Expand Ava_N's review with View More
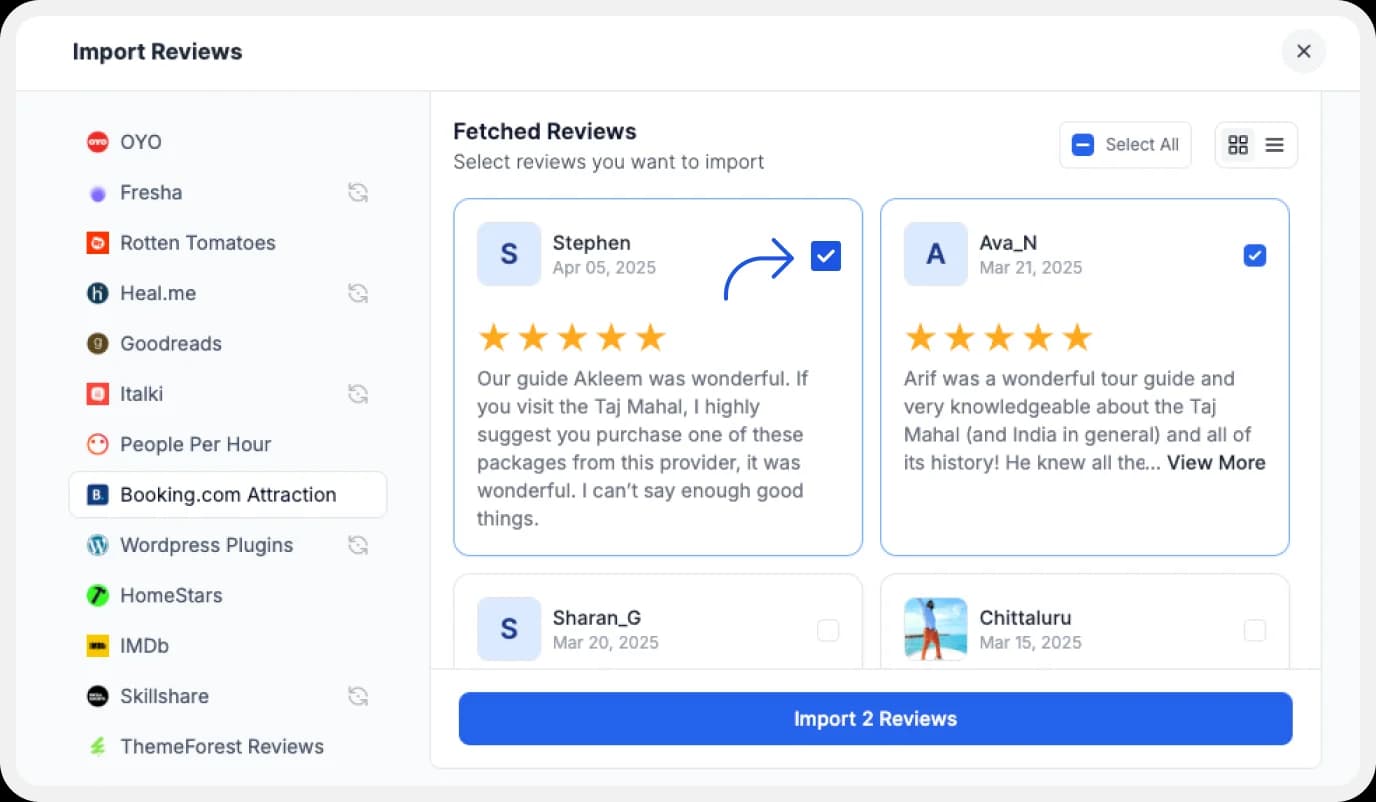 coord(1216,462)
